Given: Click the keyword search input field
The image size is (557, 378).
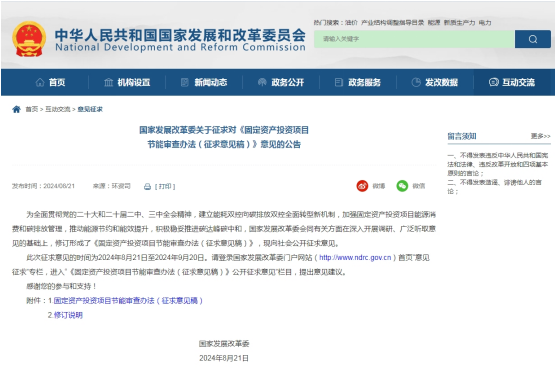Looking at the screenshot, I should click(x=414, y=39).
